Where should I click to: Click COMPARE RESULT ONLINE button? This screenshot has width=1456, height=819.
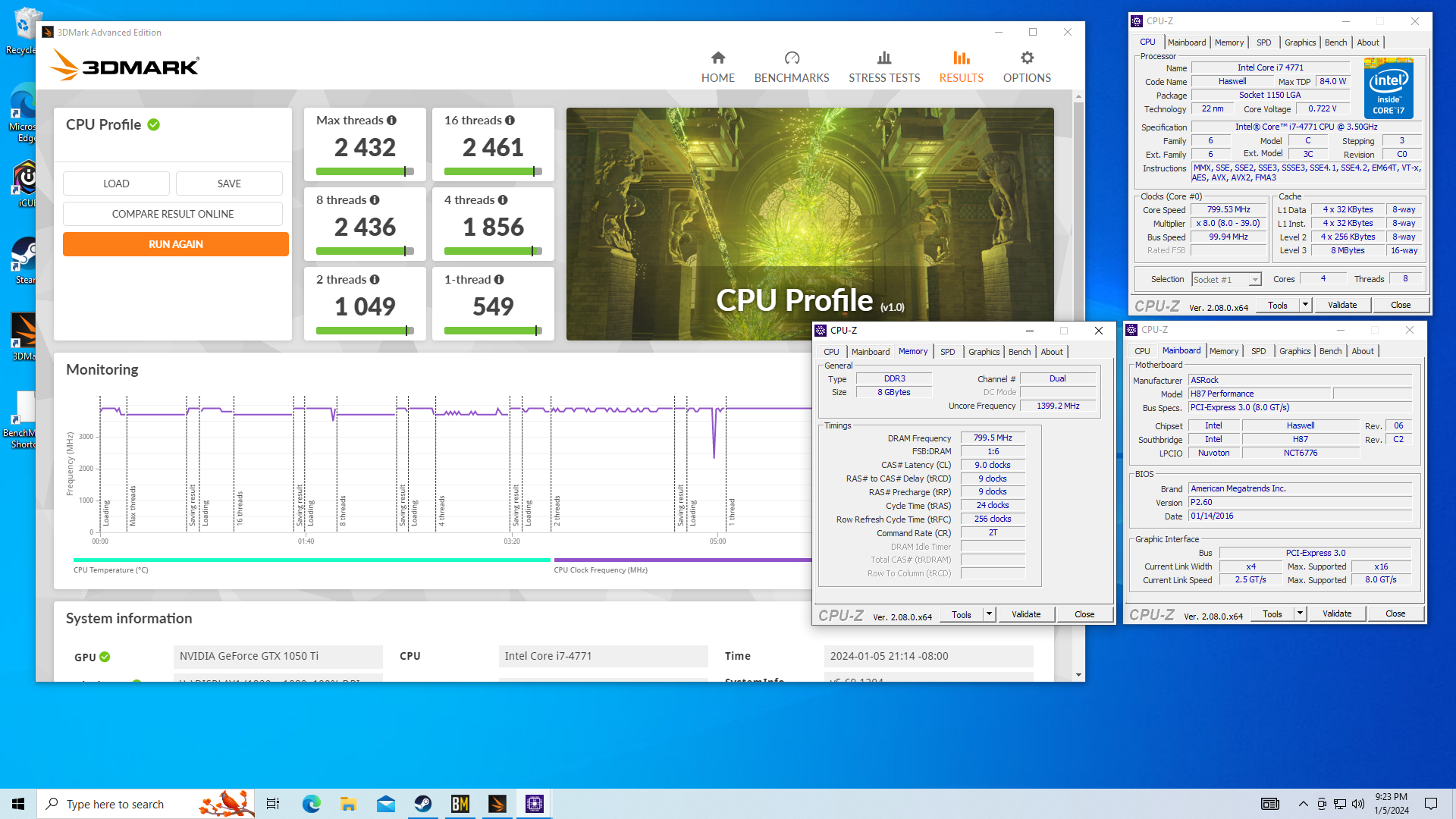[x=173, y=214]
